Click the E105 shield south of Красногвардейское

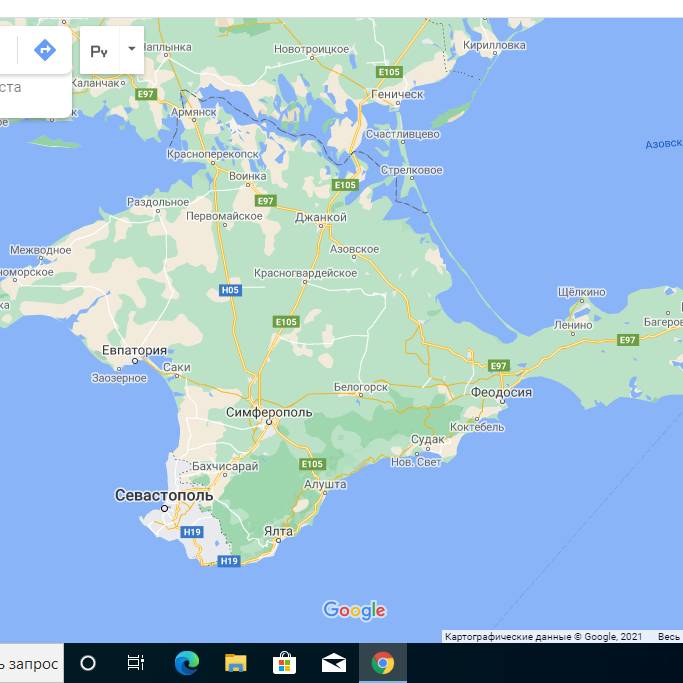[x=286, y=322]
